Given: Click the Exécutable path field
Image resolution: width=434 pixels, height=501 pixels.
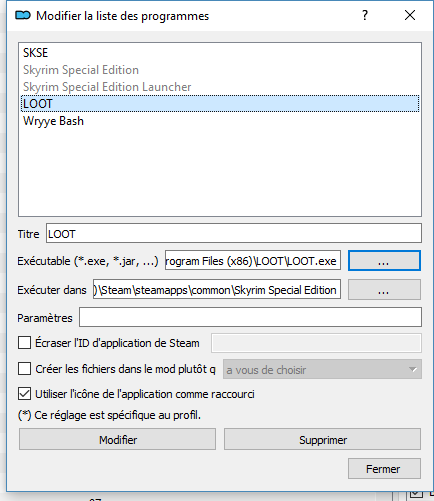Looking at the screenshot, I should click(253, 261).
